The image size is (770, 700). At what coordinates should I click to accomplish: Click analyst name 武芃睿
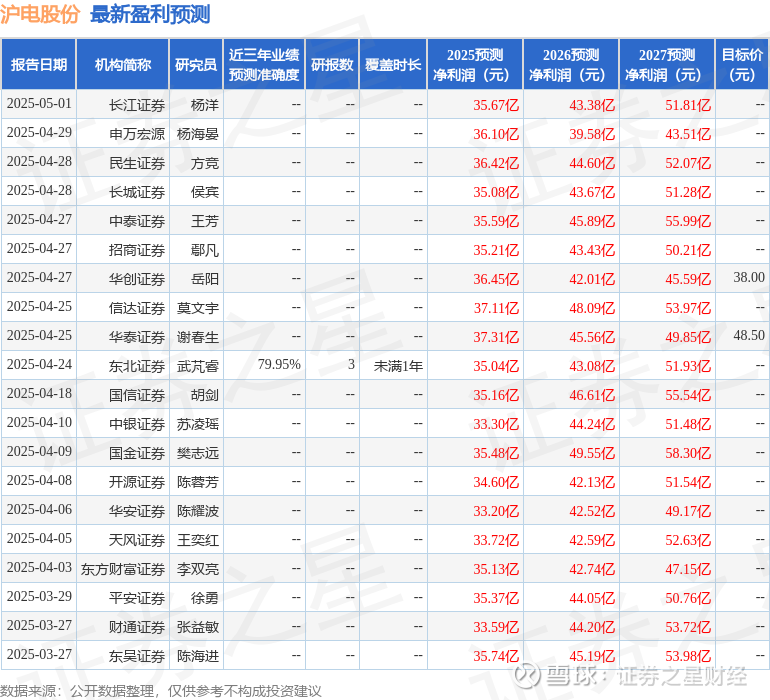(x=198, y=366)
